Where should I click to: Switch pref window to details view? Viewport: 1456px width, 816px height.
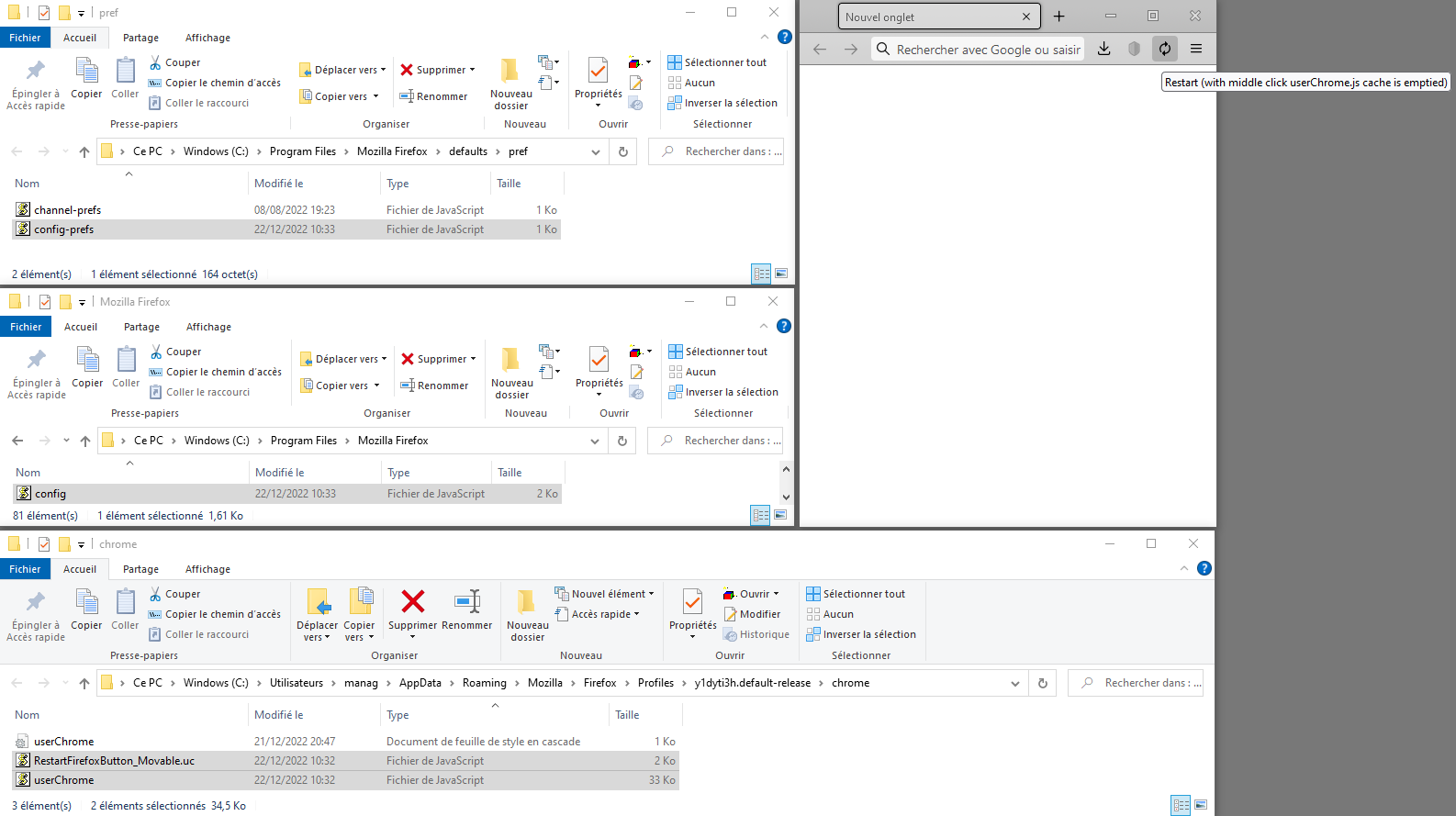point(761,274)
